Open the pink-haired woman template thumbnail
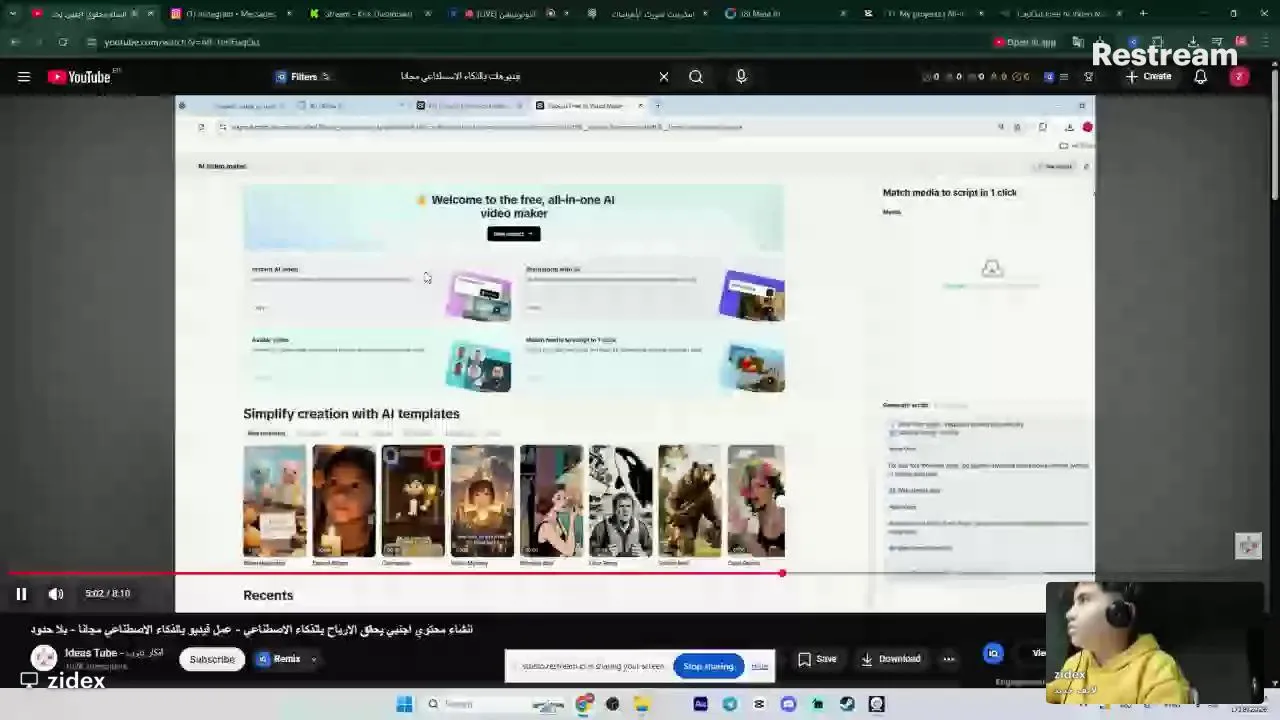This screenshot has height=720, width=1280. 757,501
